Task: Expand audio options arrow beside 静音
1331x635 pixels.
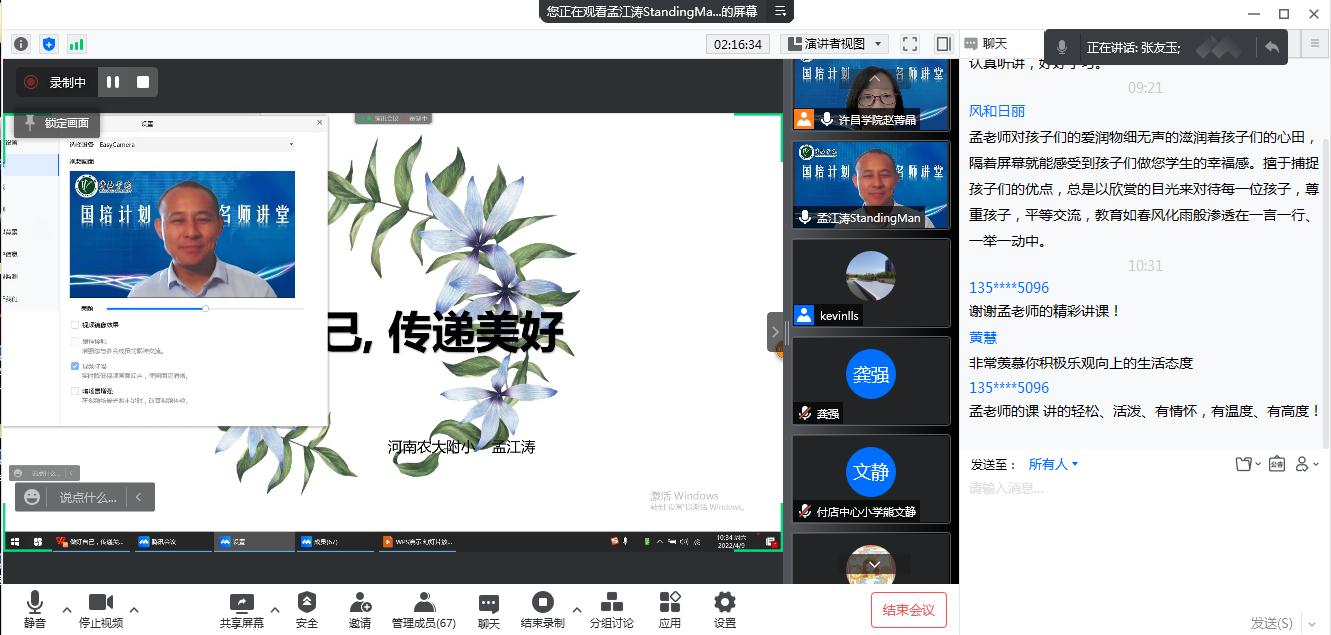Action: [x=67, y=609]
